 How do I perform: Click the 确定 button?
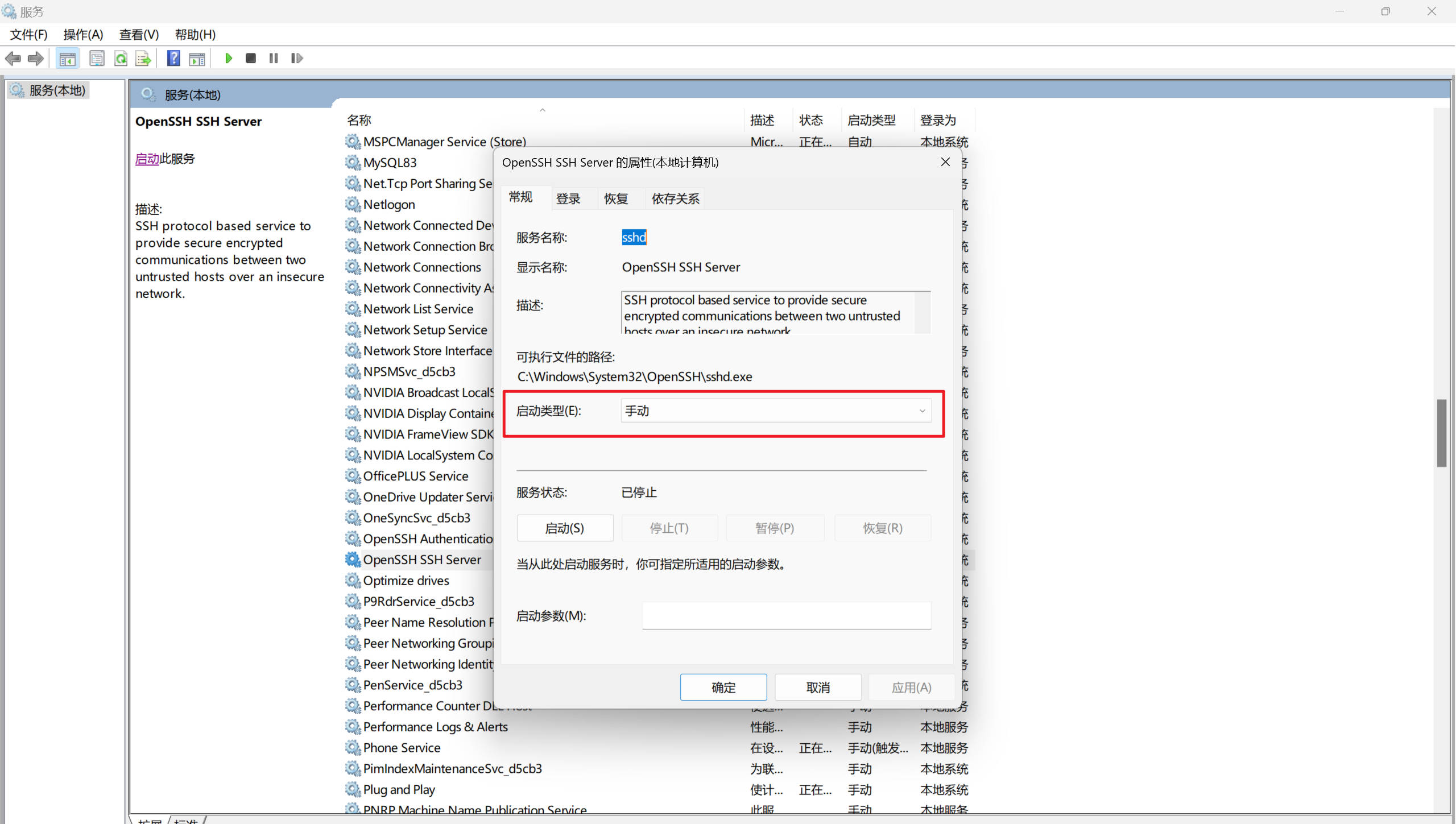[x=723, y=688]
